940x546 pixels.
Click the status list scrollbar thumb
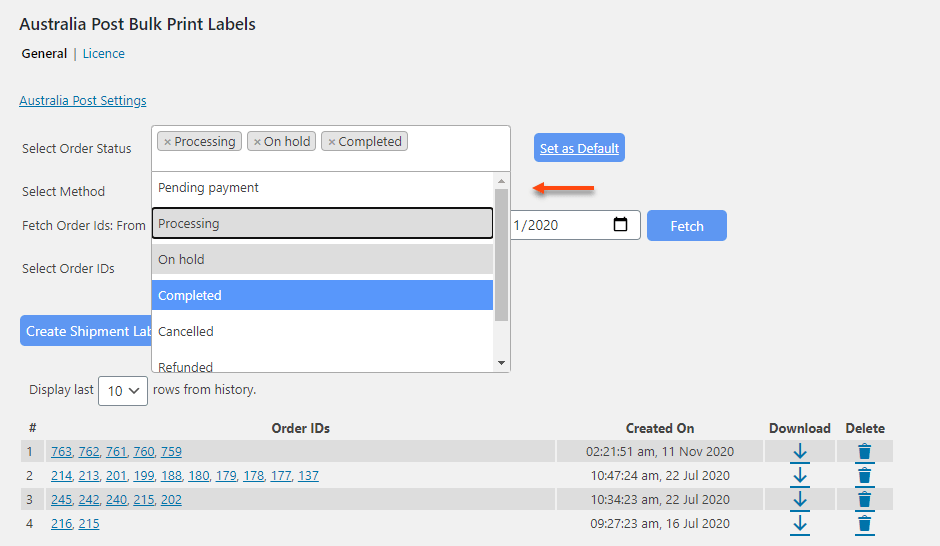point(501,255)
